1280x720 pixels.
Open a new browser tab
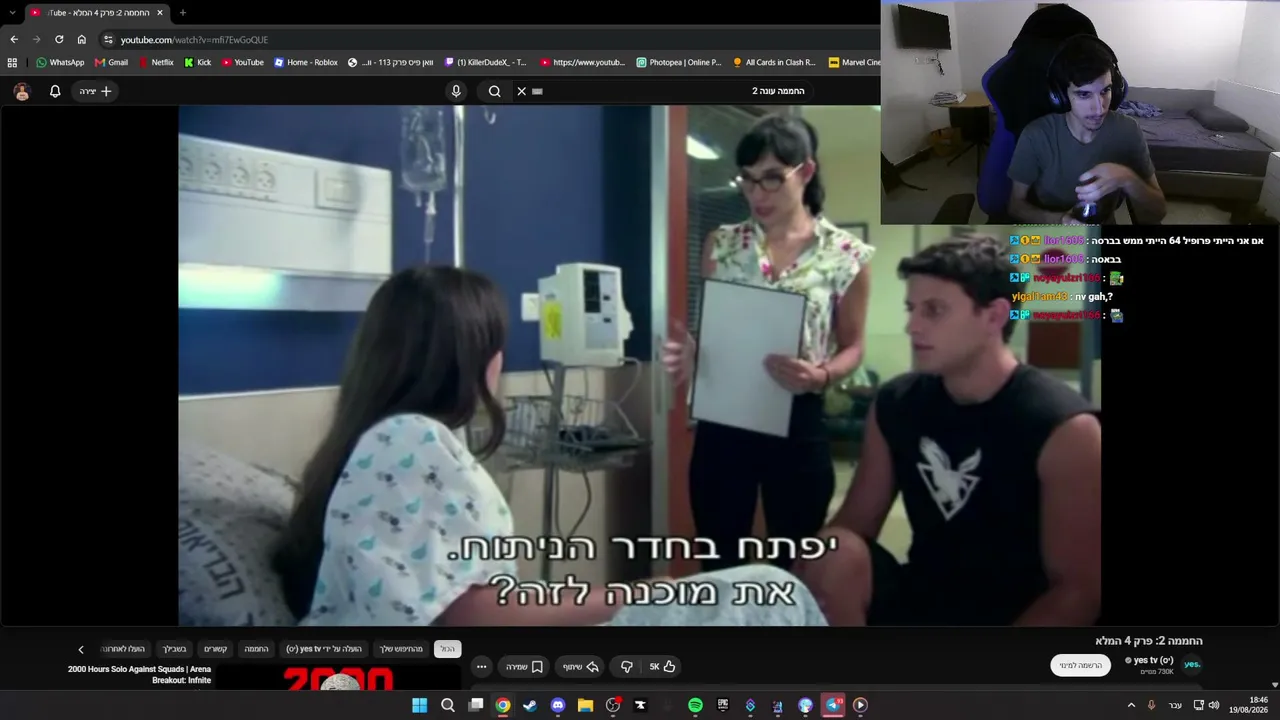click(x=182, y=13)
